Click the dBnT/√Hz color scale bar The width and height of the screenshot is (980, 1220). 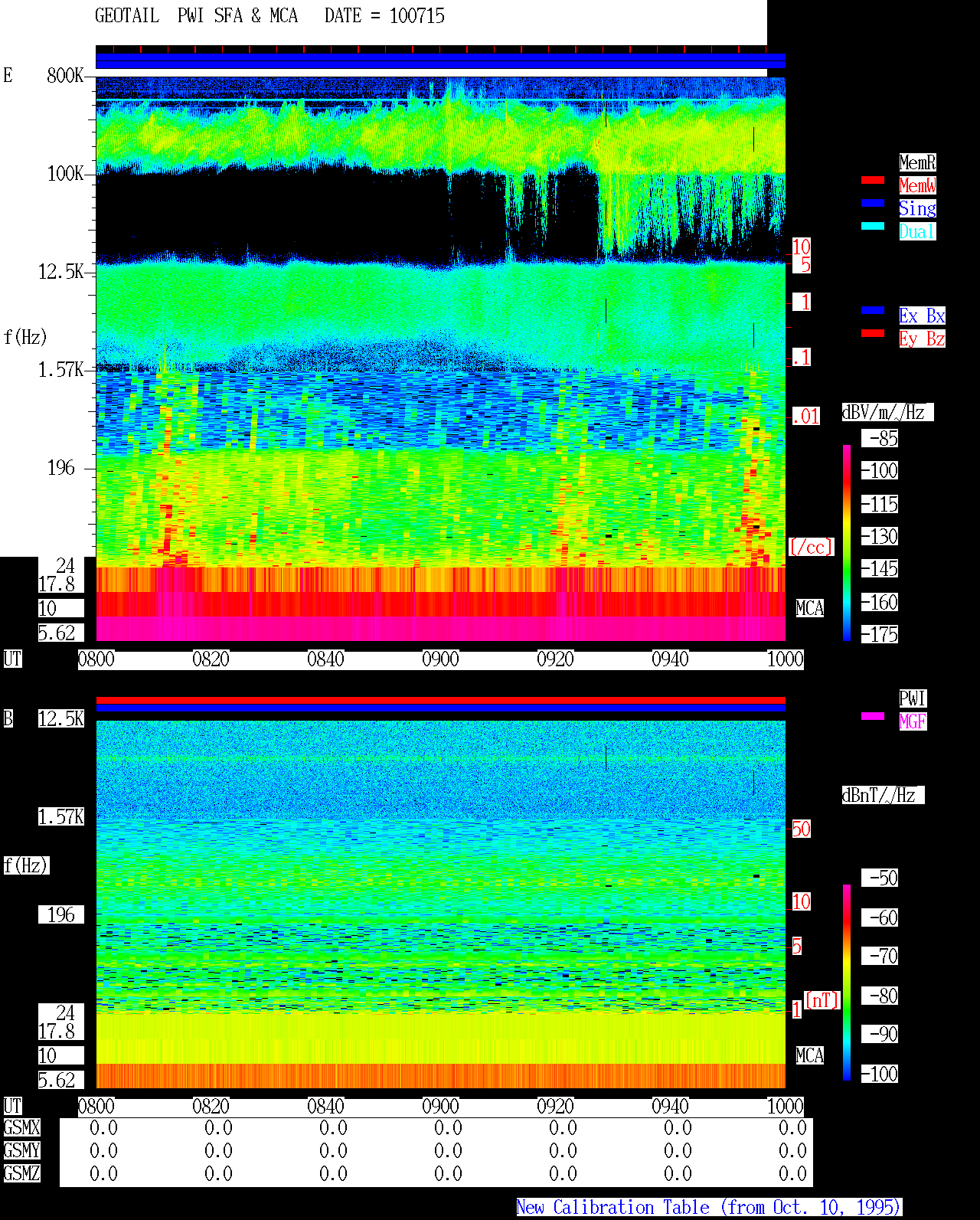pos(847,983)
